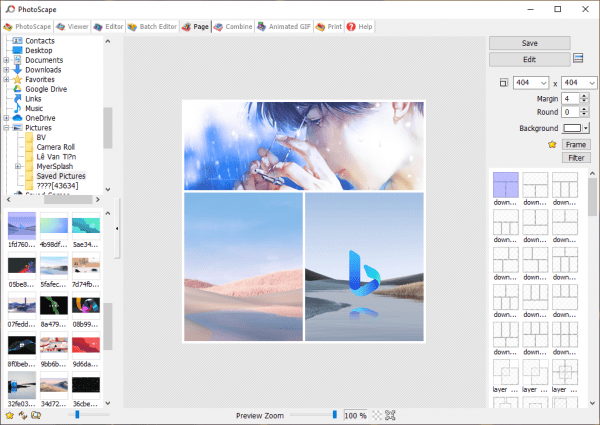
Task: Decrease the Round value with down arrow
Action: click(584, 114)
